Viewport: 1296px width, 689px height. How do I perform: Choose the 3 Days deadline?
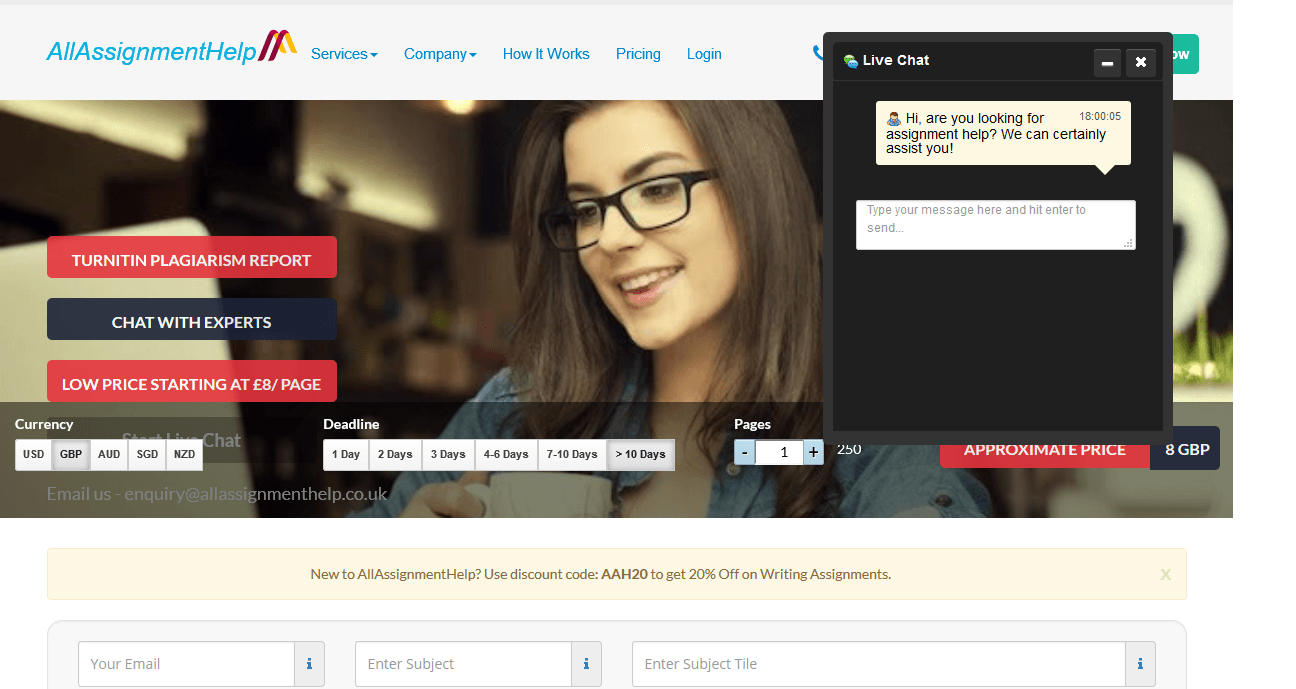[449, 455]
